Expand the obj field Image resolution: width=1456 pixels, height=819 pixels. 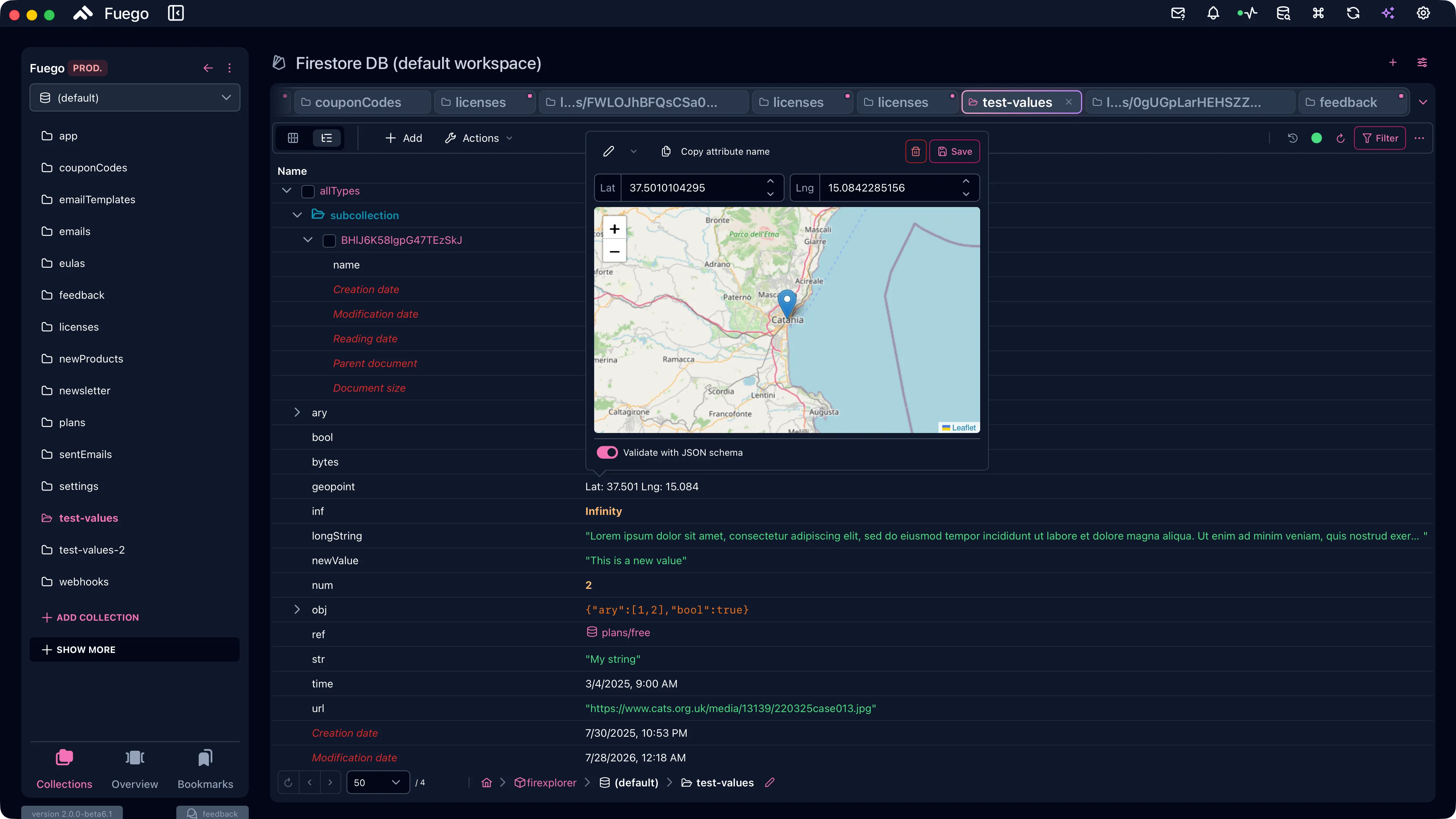(297, 609)
